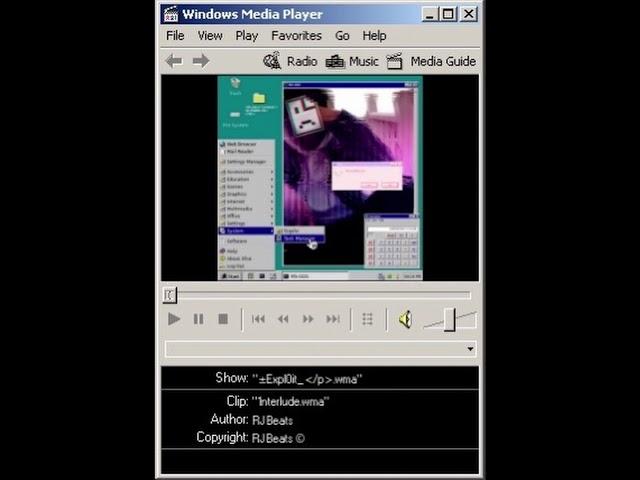Open the File menu
The width and height of the screenshot is (640, 480).
[175, 36]
